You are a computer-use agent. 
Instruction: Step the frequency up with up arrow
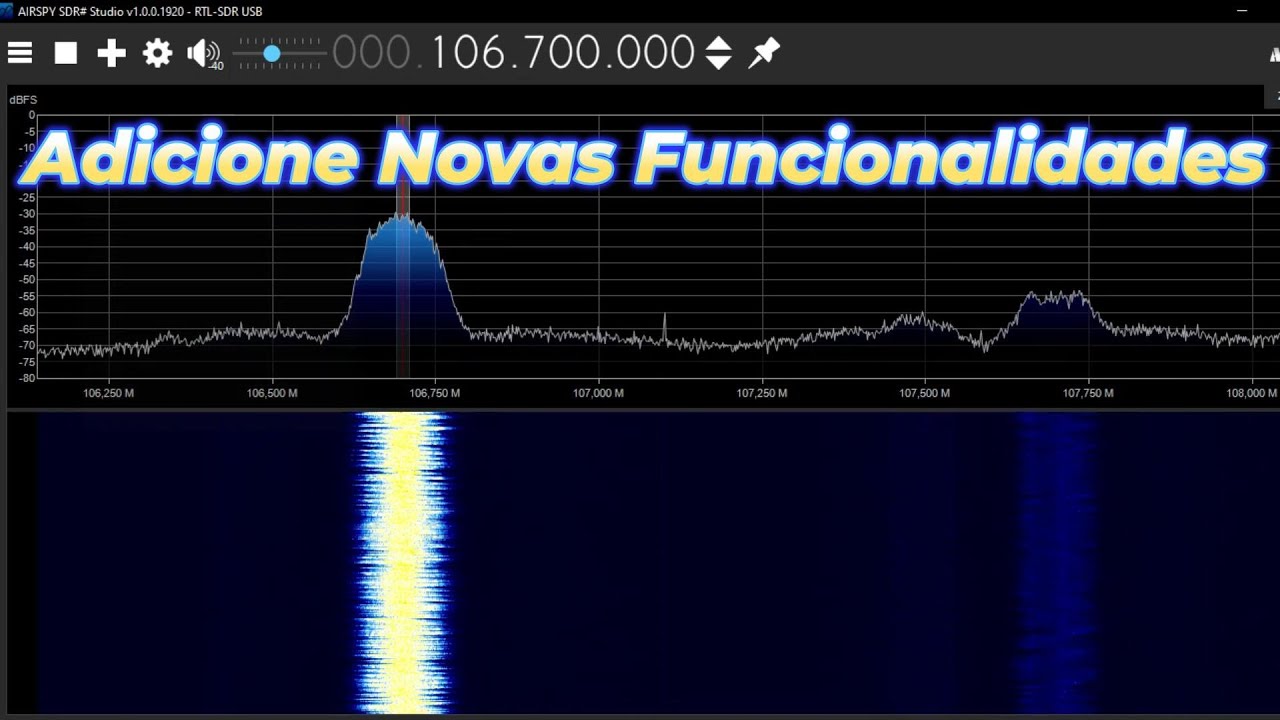[x=718, y=44]
